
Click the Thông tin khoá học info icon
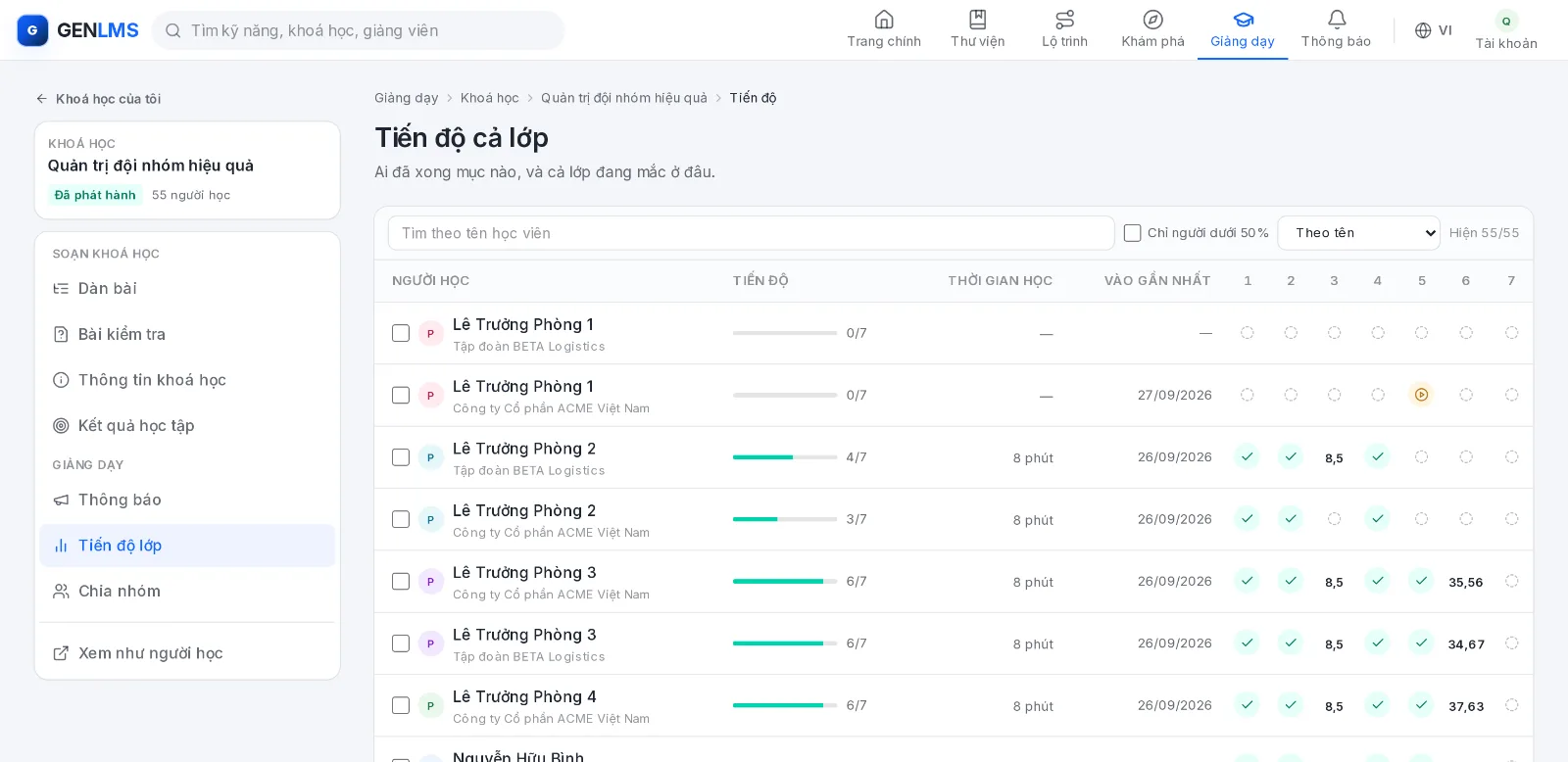61,380
